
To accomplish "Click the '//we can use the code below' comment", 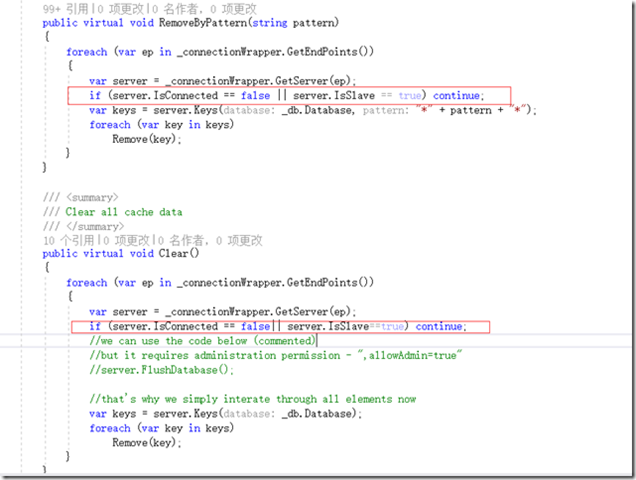I will click(202, 341).
